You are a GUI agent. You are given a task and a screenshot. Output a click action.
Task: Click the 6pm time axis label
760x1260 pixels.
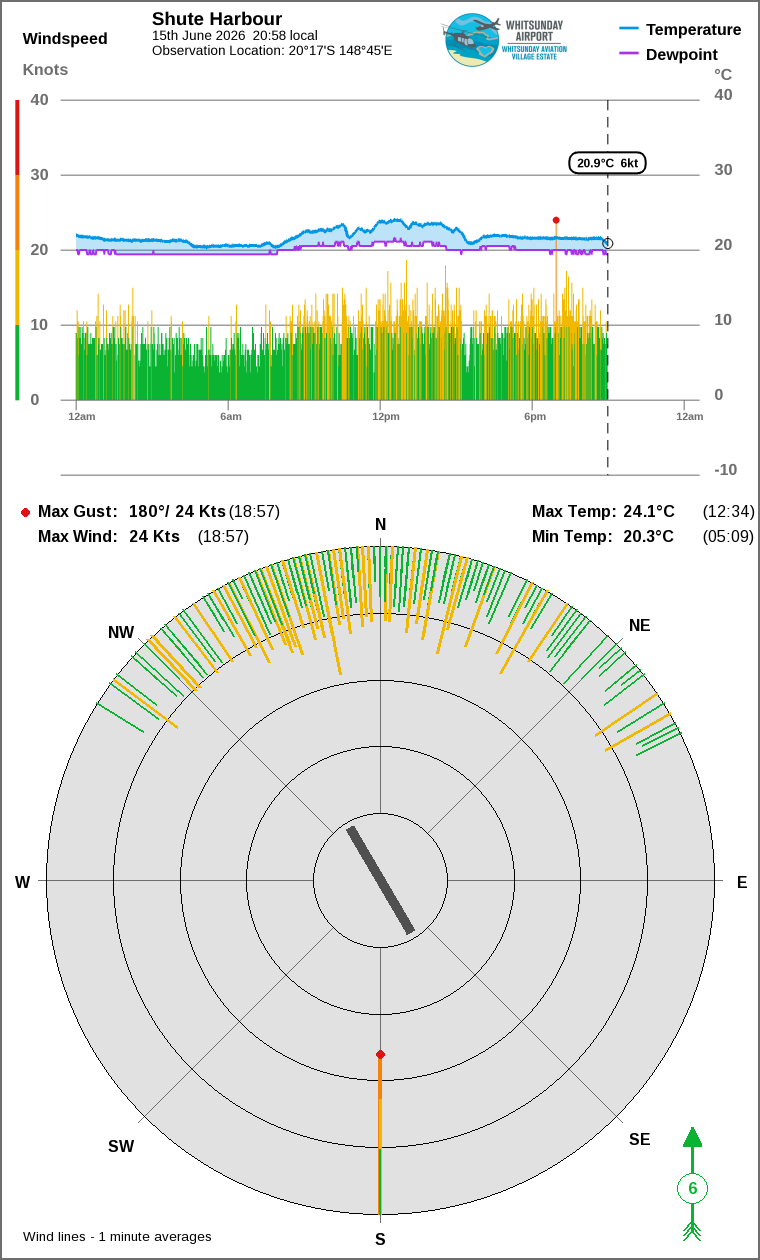pyautogui.click(x=536, y=416)
